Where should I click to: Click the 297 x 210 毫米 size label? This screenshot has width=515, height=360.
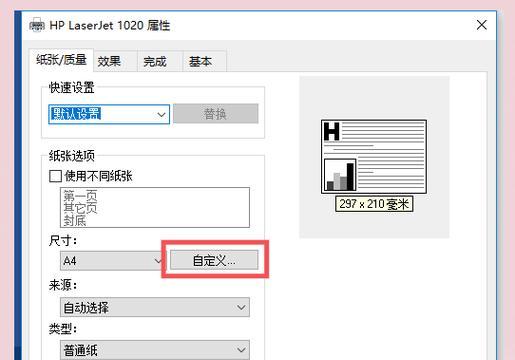point(374,204)
